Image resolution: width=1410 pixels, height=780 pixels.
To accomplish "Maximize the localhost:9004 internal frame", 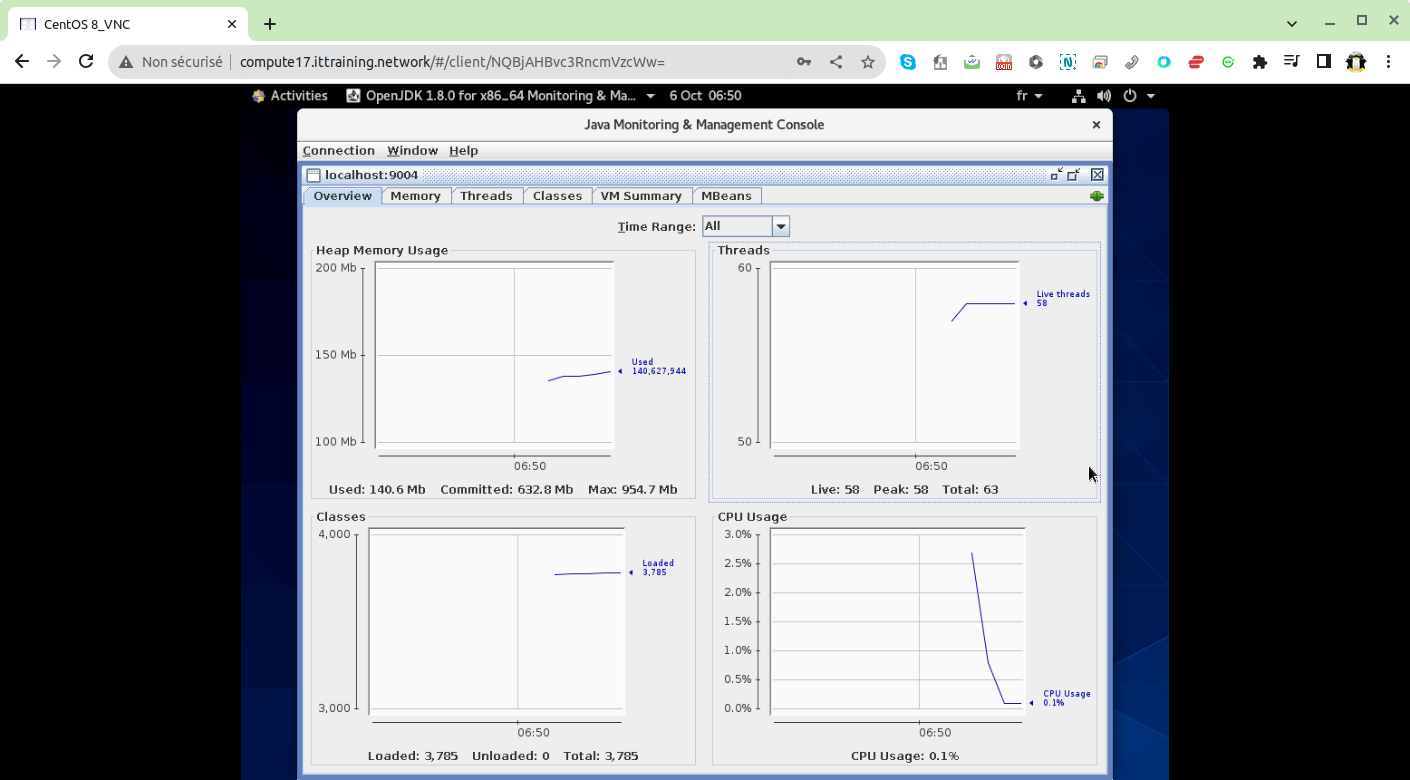I will coord(1075,175).
